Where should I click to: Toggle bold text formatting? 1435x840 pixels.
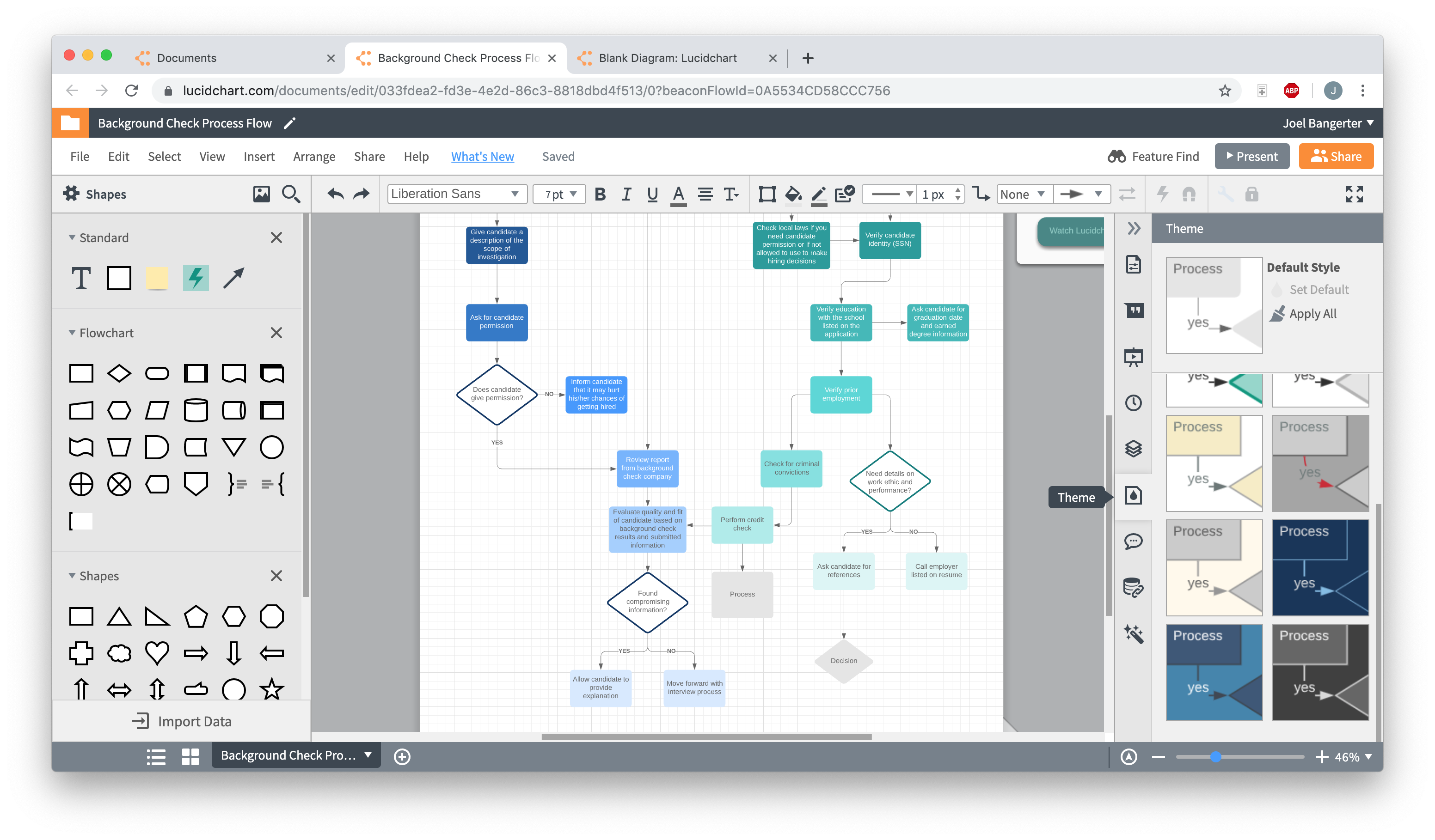point(600,194)
